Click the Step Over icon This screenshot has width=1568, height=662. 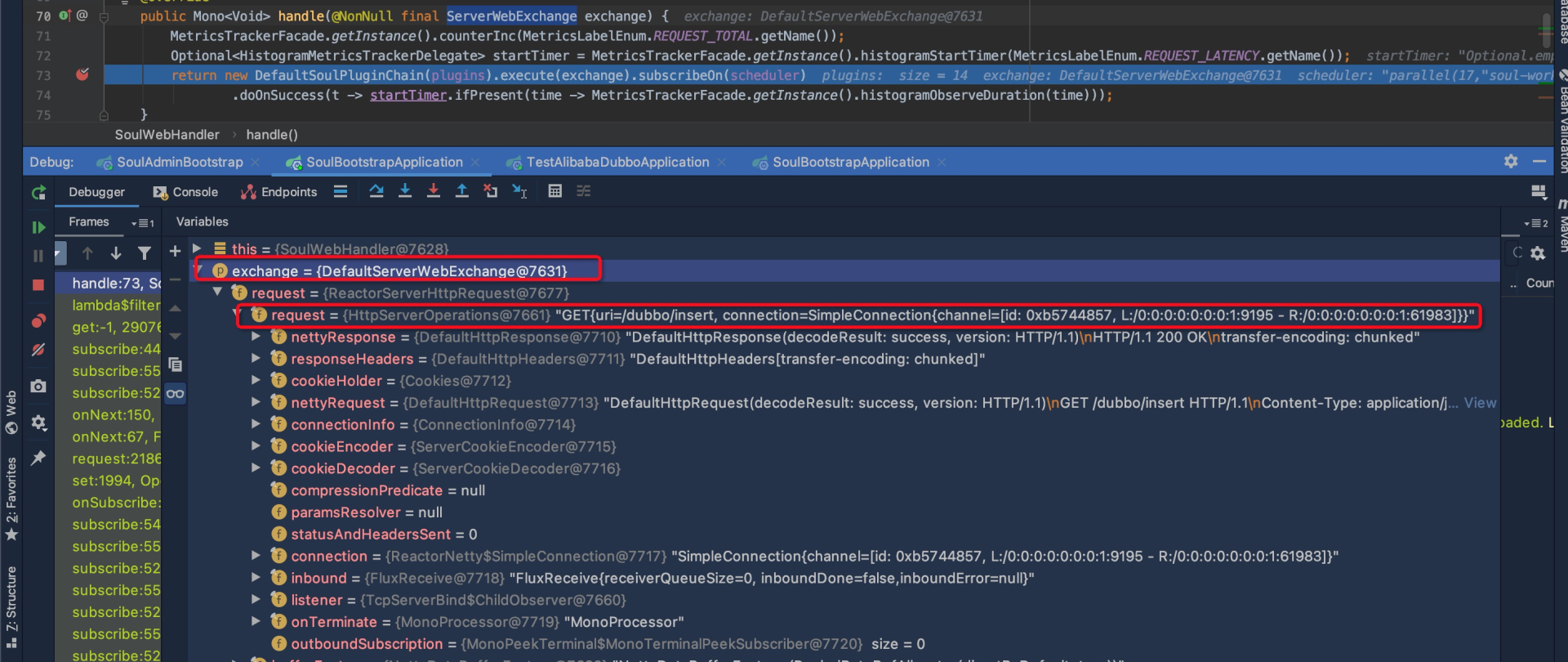pyautogui.click(x=376, y=191)
